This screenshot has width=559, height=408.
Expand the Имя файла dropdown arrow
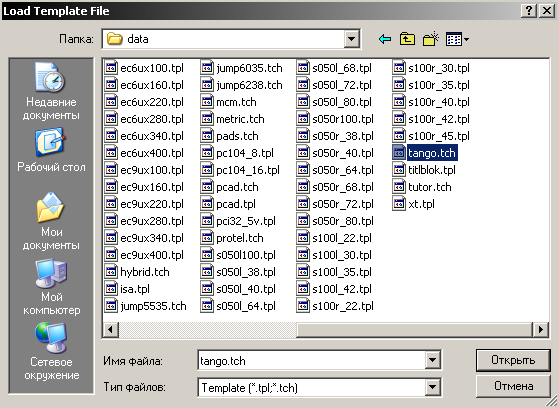[x=432, y=360]
